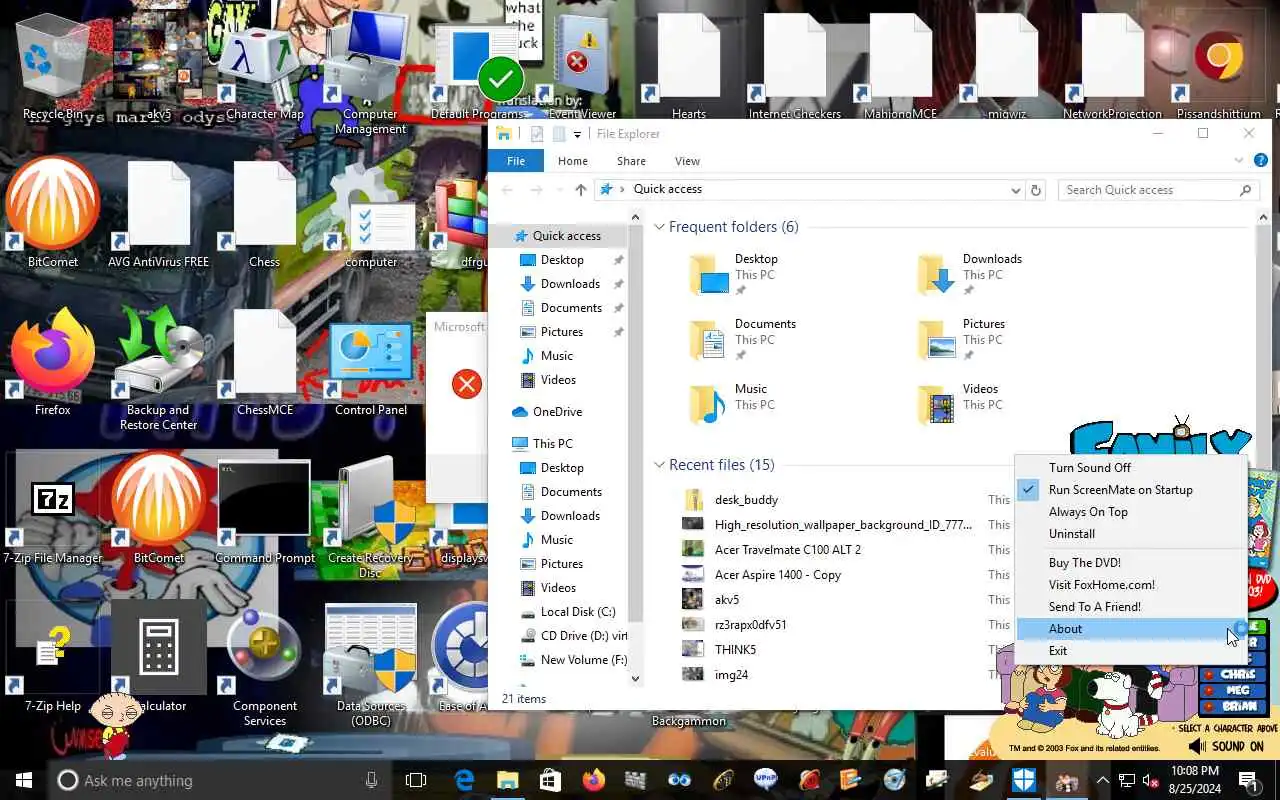
Task: Toggle Run ScreenMate on Startup option
Action: coord(1131,490)
